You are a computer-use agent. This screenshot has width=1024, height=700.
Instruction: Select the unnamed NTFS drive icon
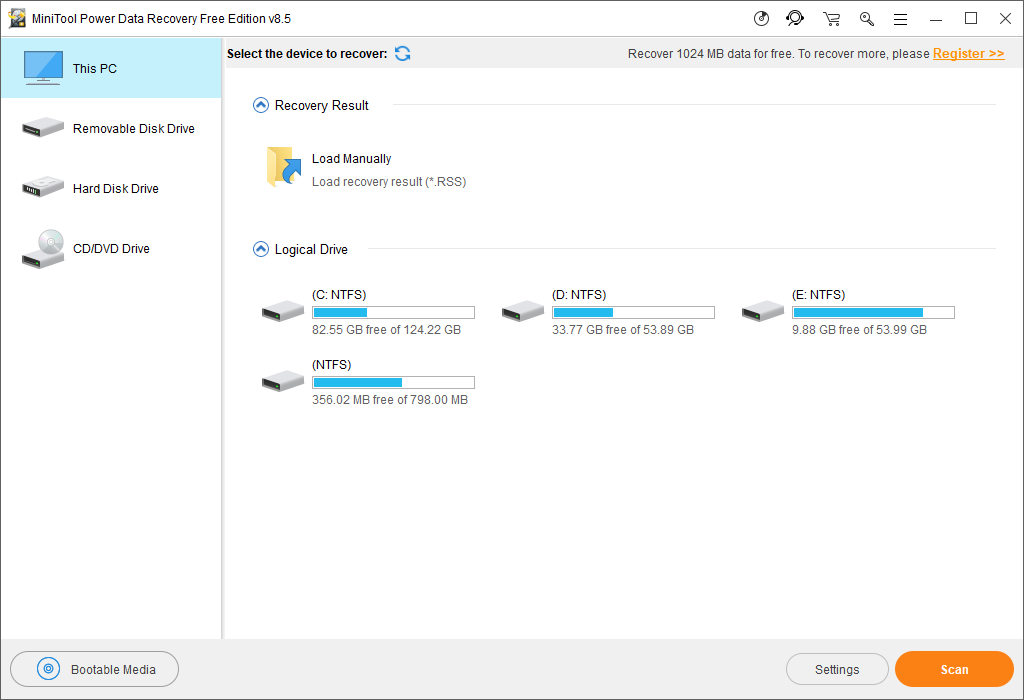click(283, 381)
